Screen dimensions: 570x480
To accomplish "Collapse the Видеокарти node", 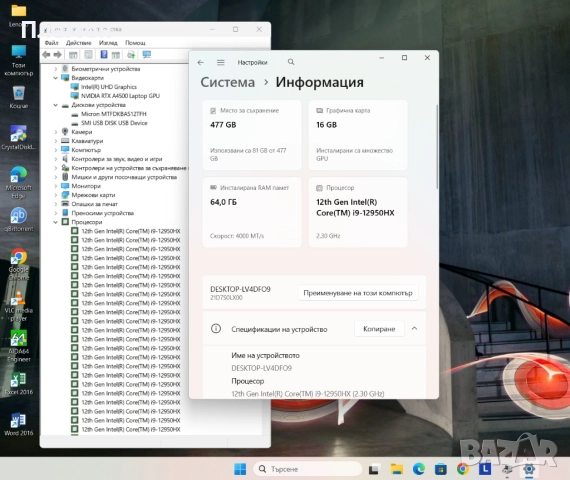I will pos(56,78).
